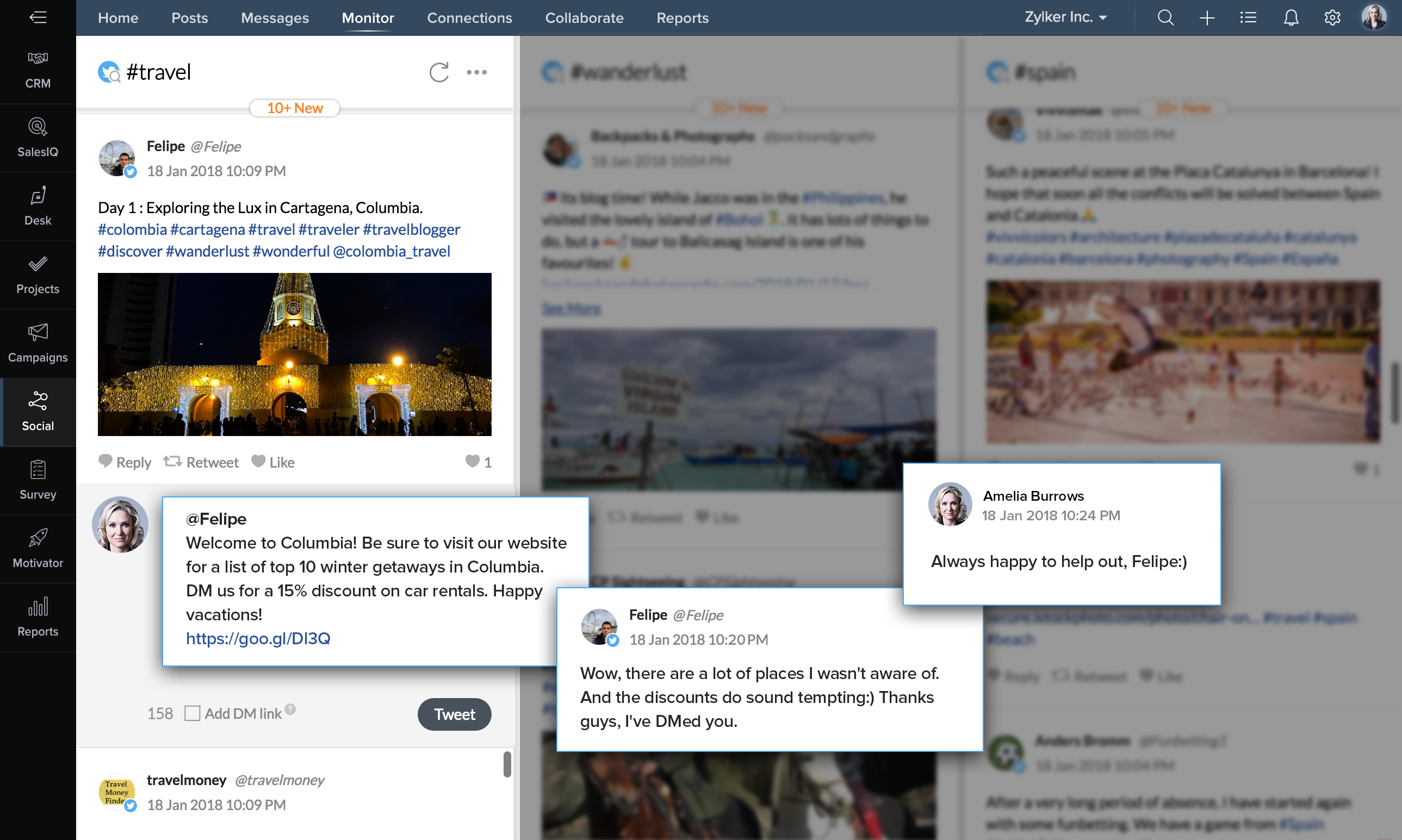Viewport: 1402px width, 840px height.
Task: Expand the Zylker Inc. brand dropdown
Action: pos(1066,17)
